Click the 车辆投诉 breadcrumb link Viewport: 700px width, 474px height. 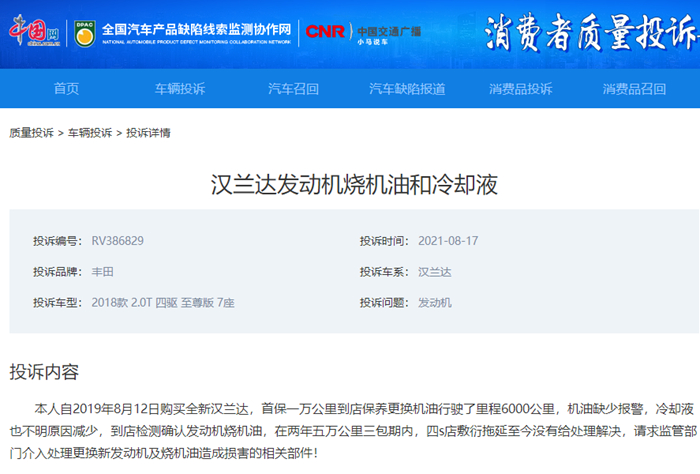[x=90, y=133]
